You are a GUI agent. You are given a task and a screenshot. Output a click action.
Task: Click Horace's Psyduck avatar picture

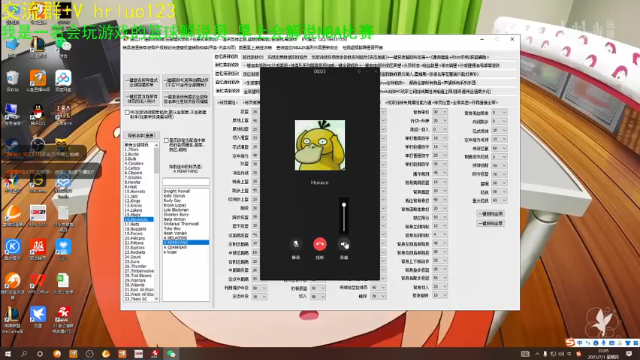320,145
